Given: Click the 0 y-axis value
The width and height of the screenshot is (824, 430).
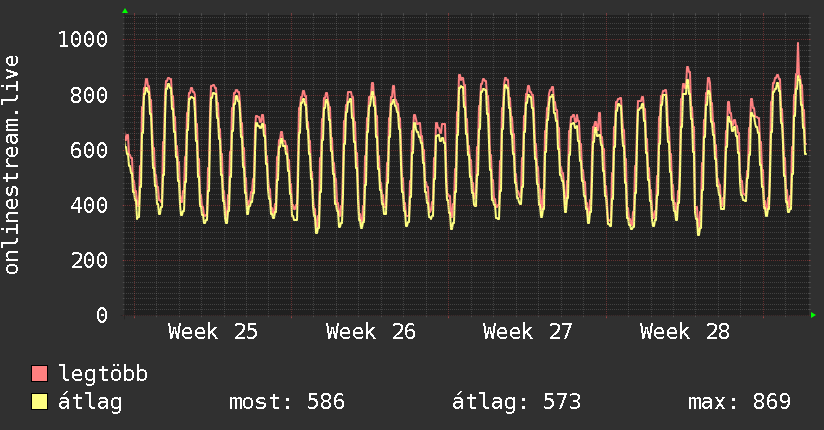Looking at the screenshot, I should pos(102,315).
